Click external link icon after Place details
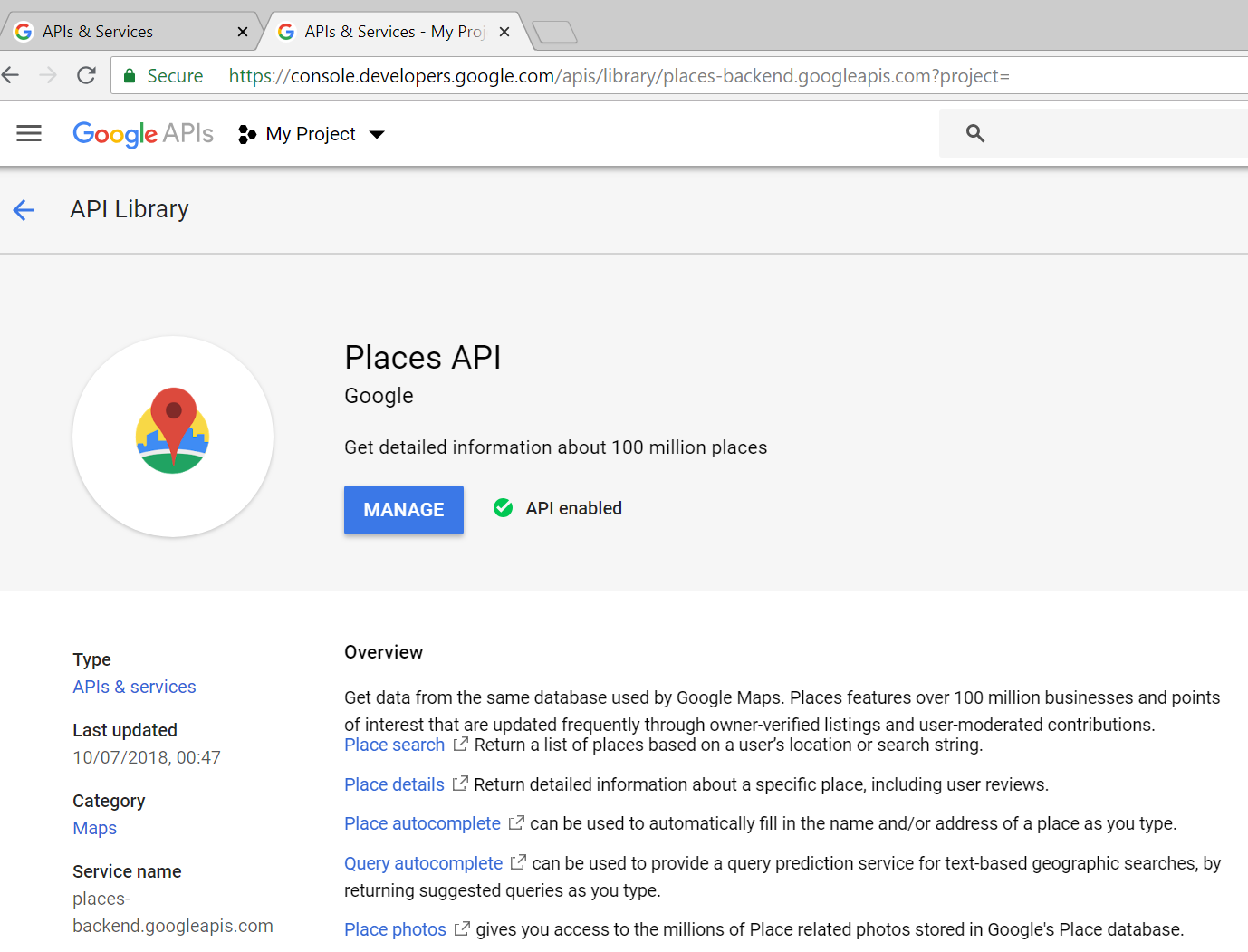This screenshot has height=952, width=1248. (x=460, y=784)
